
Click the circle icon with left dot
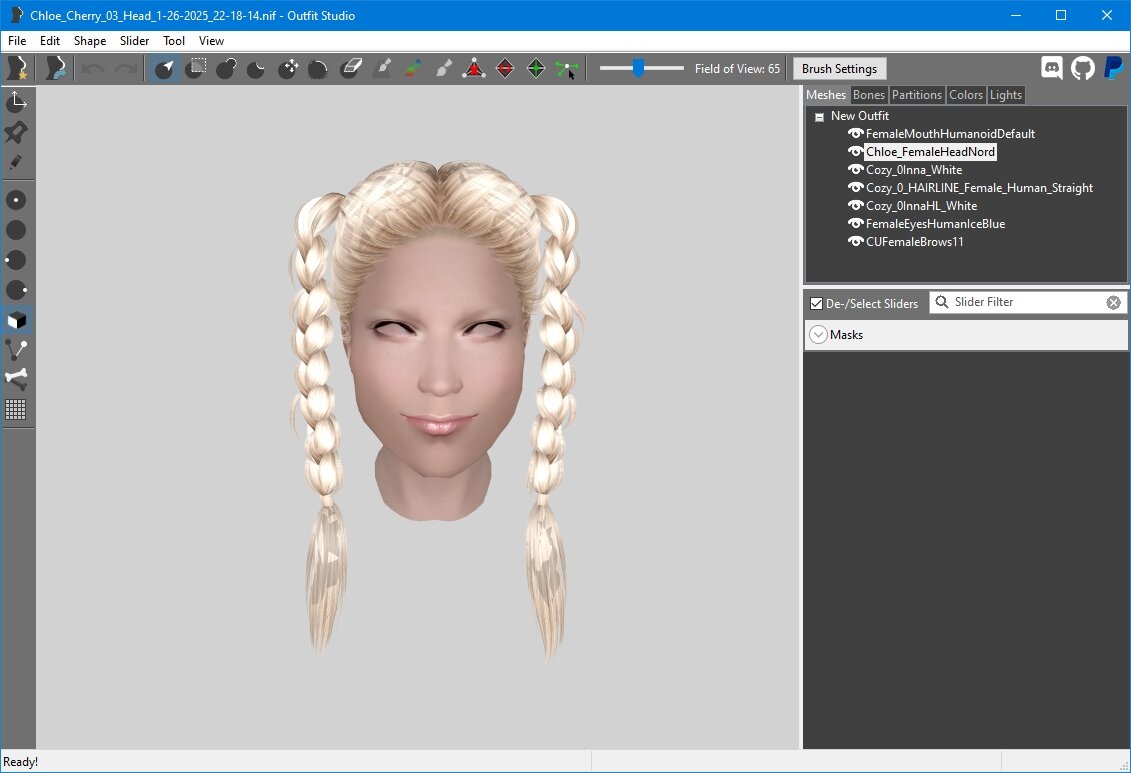coord(16,260)
